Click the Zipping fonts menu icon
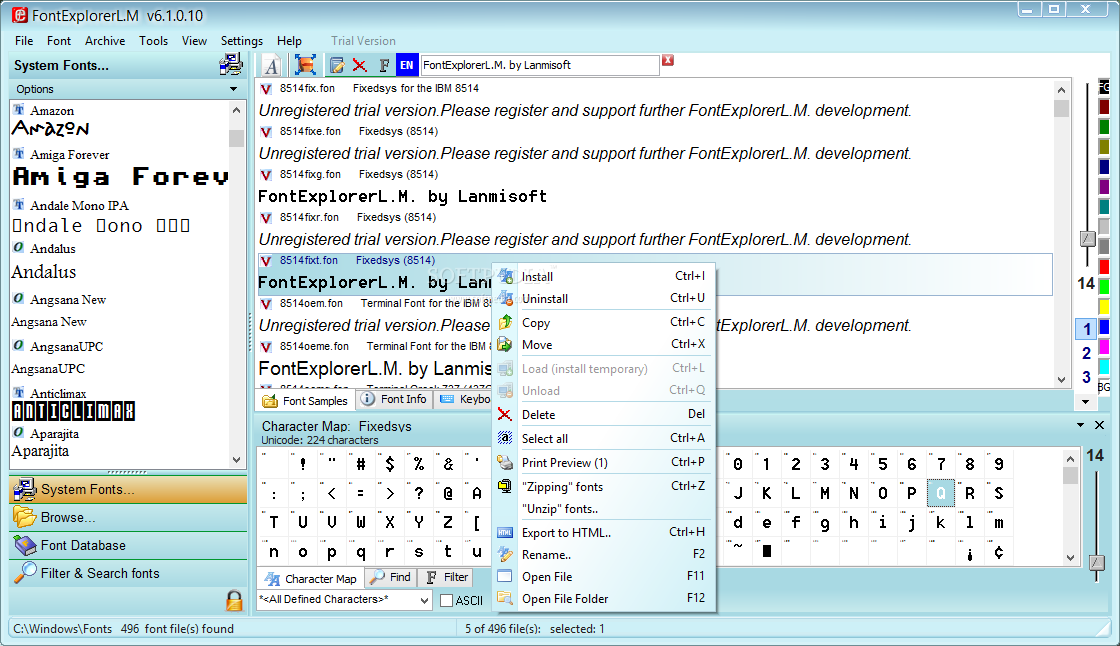1120x646 pixels. (505, 486)
